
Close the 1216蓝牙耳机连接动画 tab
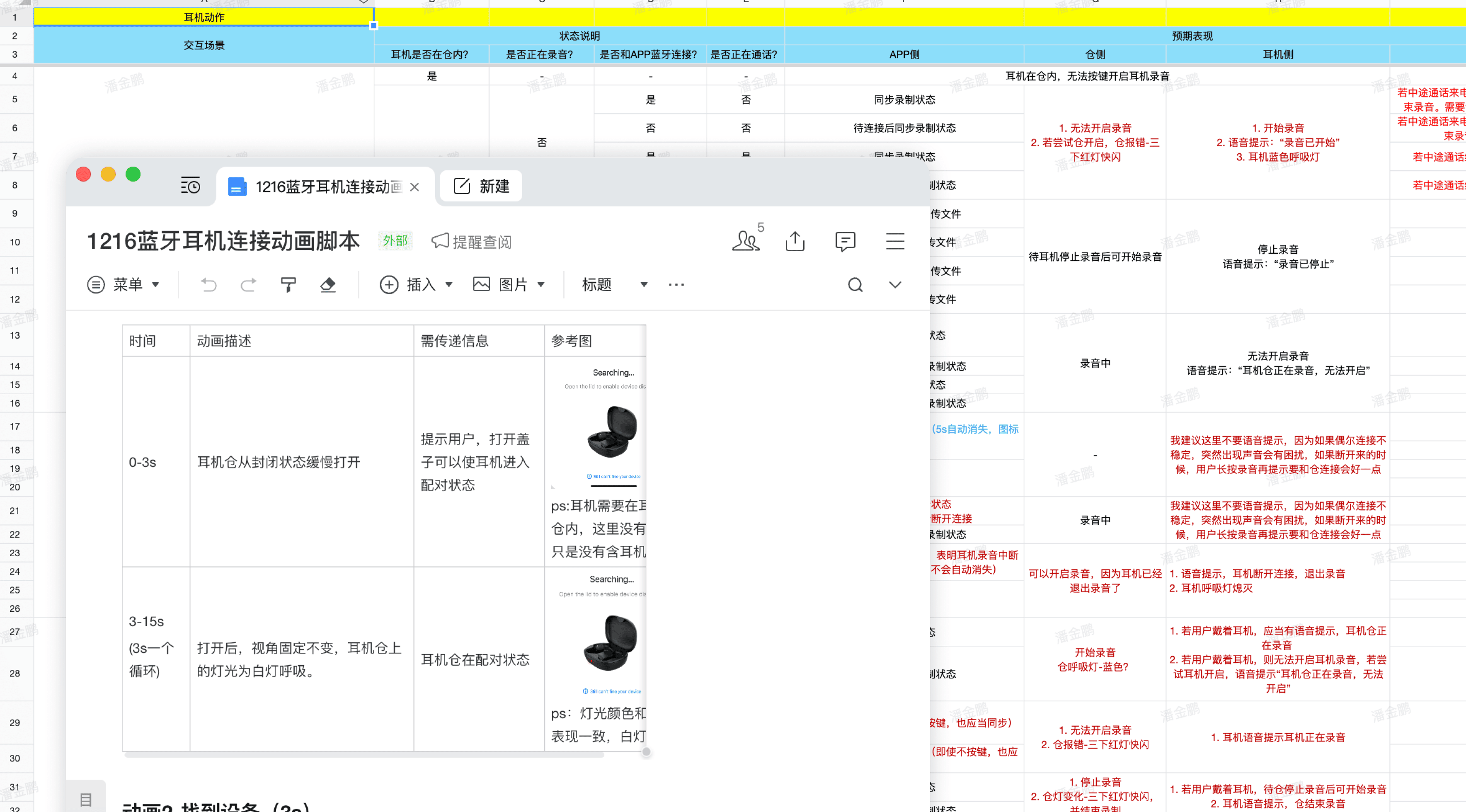(x=414, y=187)
